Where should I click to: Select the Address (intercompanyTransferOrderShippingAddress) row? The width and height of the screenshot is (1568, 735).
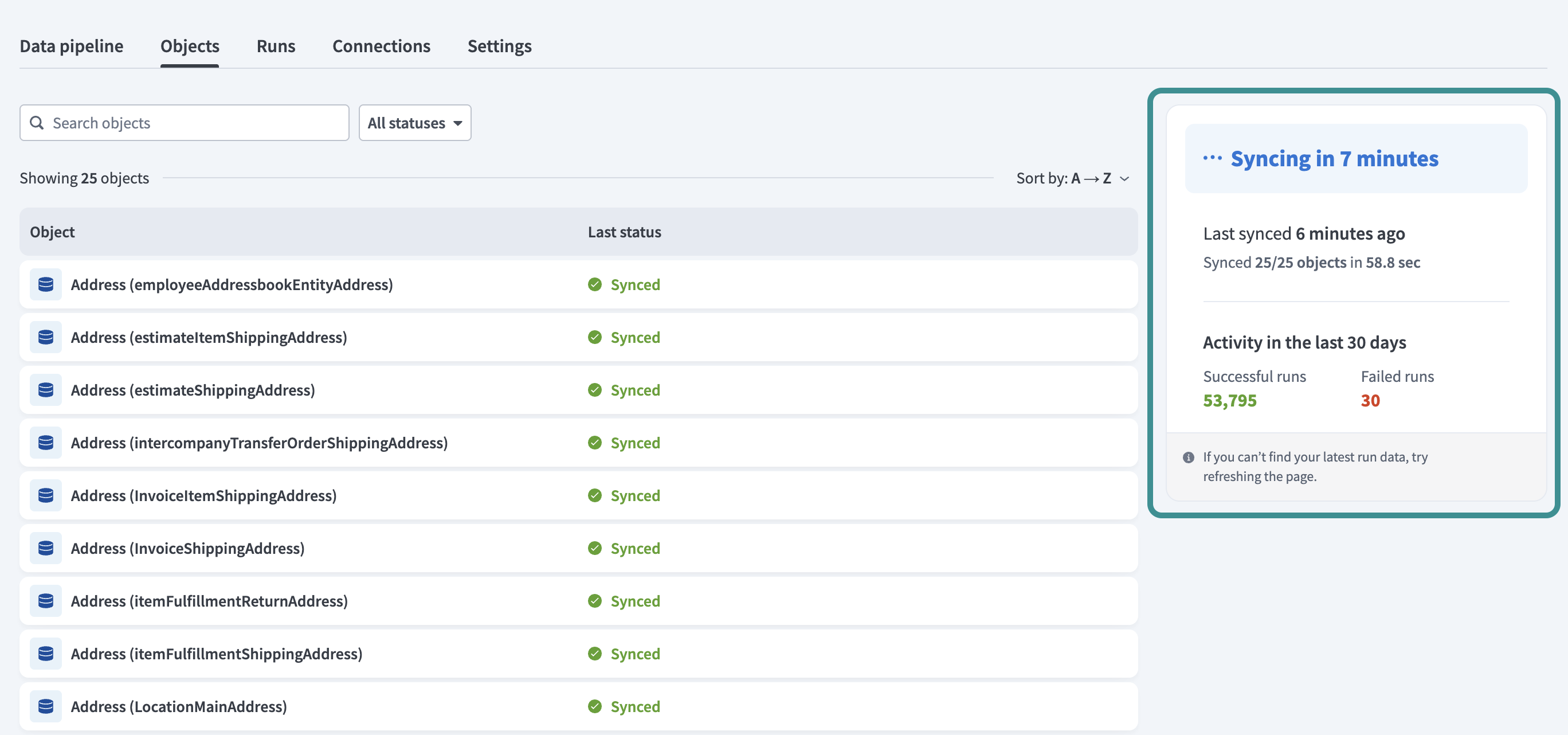pos(260,443)
